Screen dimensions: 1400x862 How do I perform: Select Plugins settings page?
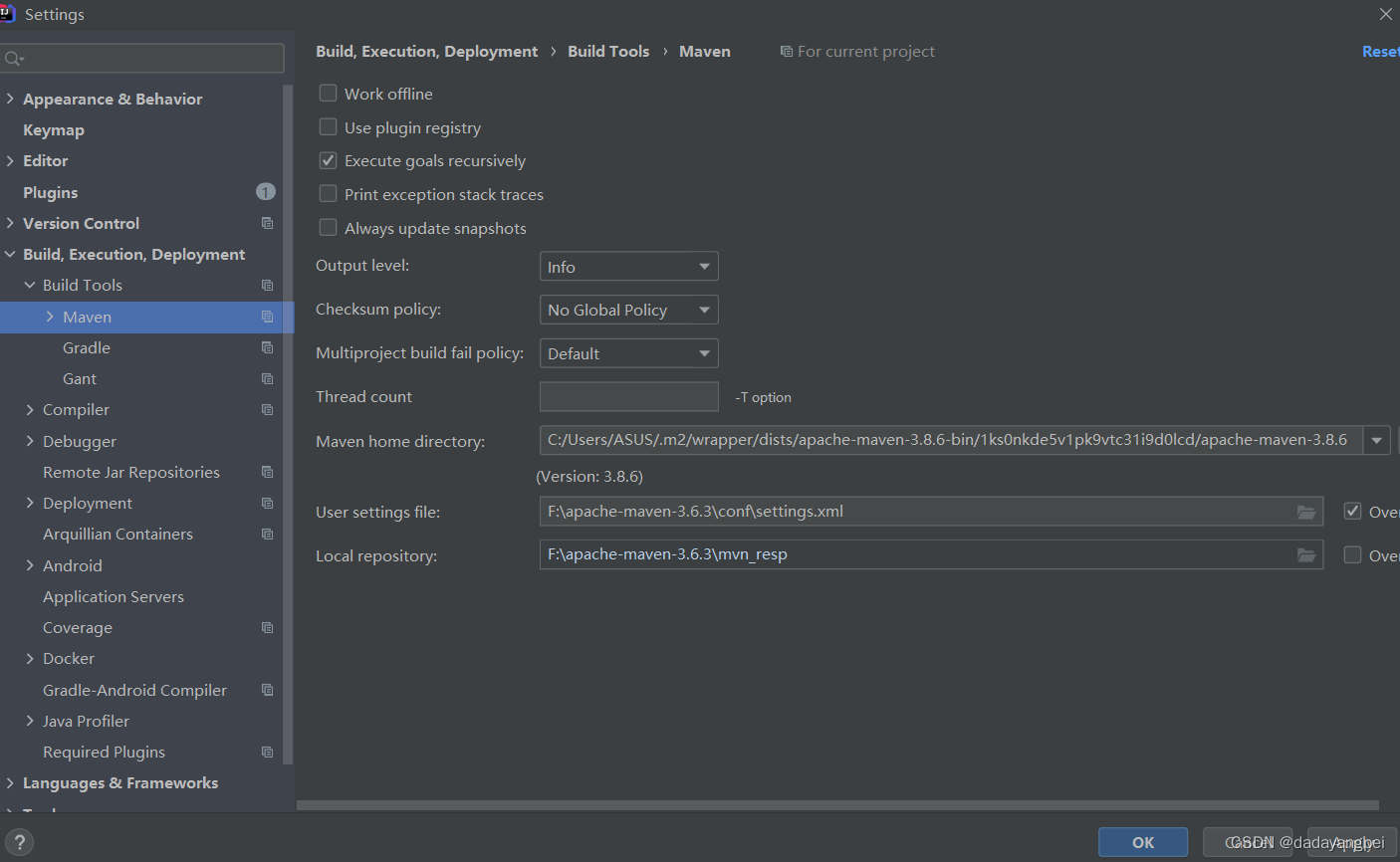pos(50,192)
